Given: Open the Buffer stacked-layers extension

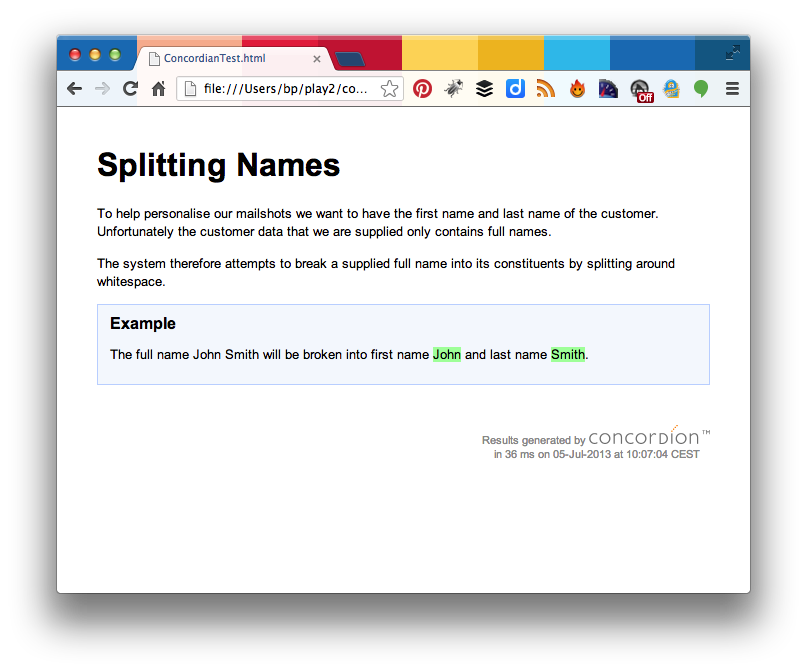Looking at the screenshot, I should (484, 89).
